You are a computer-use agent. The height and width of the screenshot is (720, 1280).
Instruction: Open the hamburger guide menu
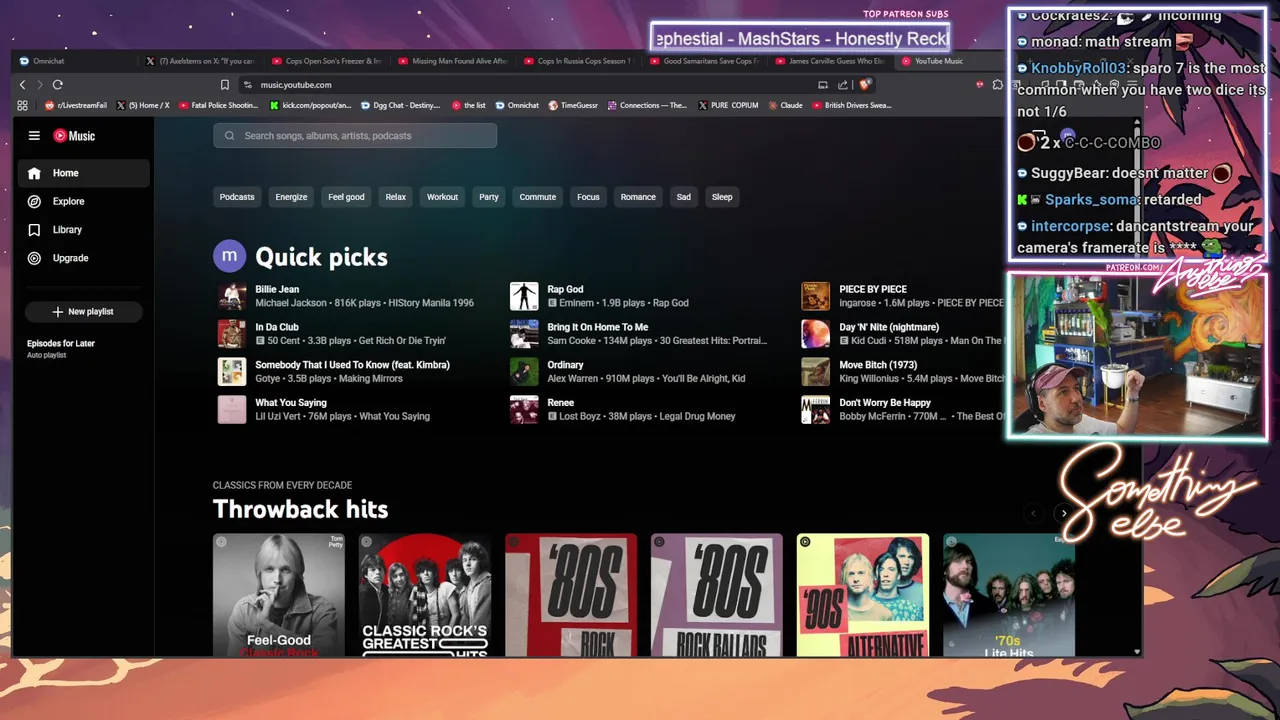[x=34, y=136]
